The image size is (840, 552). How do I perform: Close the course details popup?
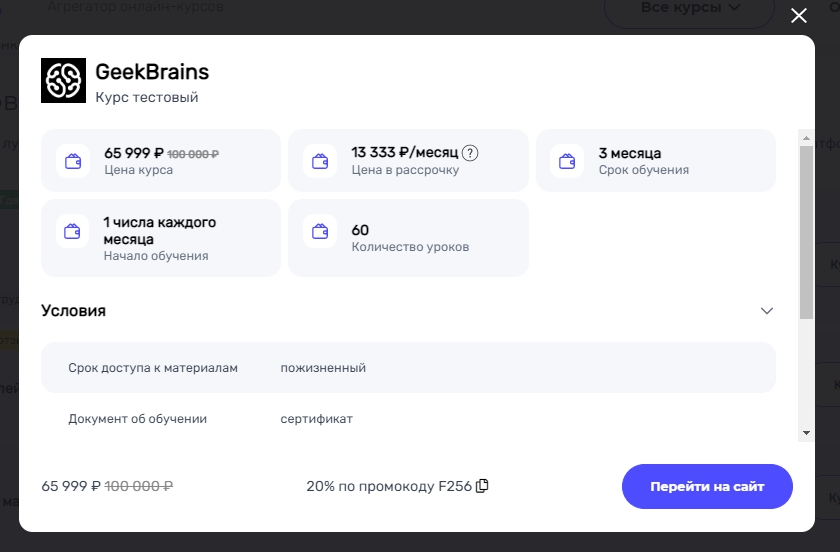tap(798, 15)
